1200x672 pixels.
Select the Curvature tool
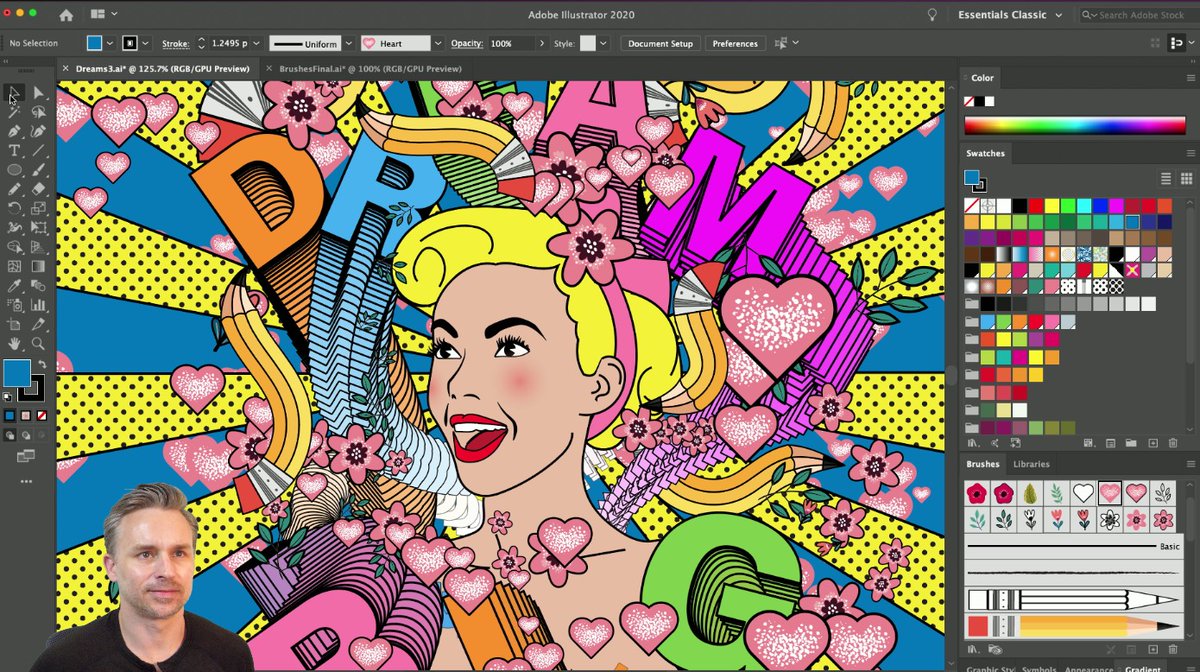[38, 131]
